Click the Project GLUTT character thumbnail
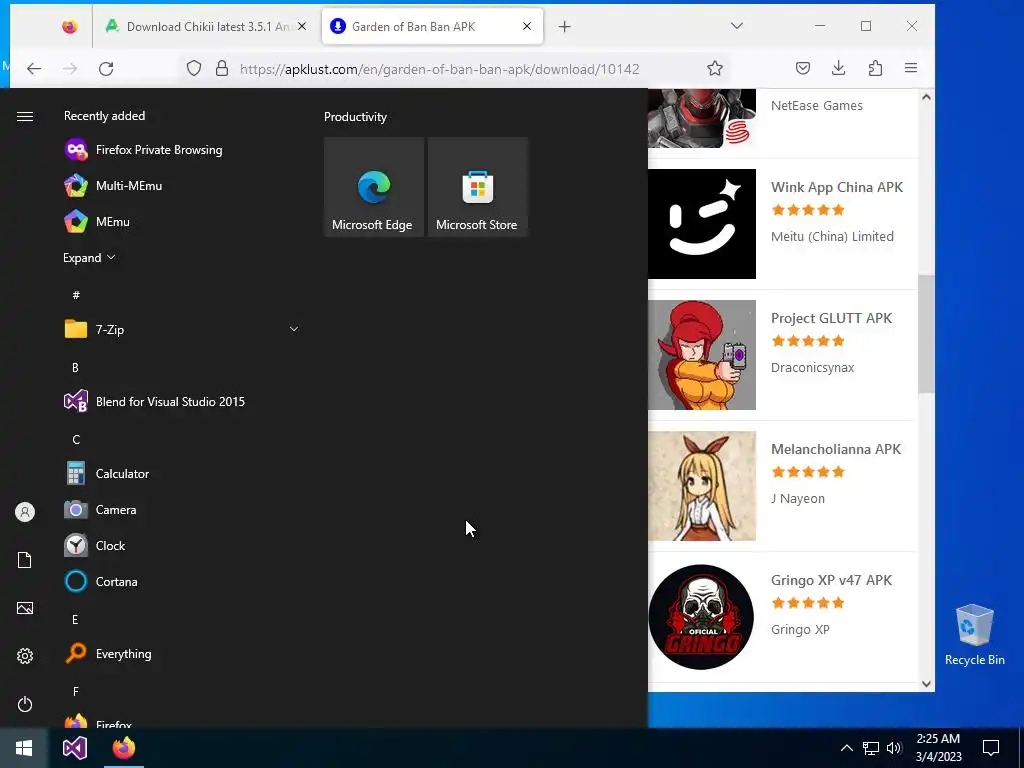 [702, 355]
